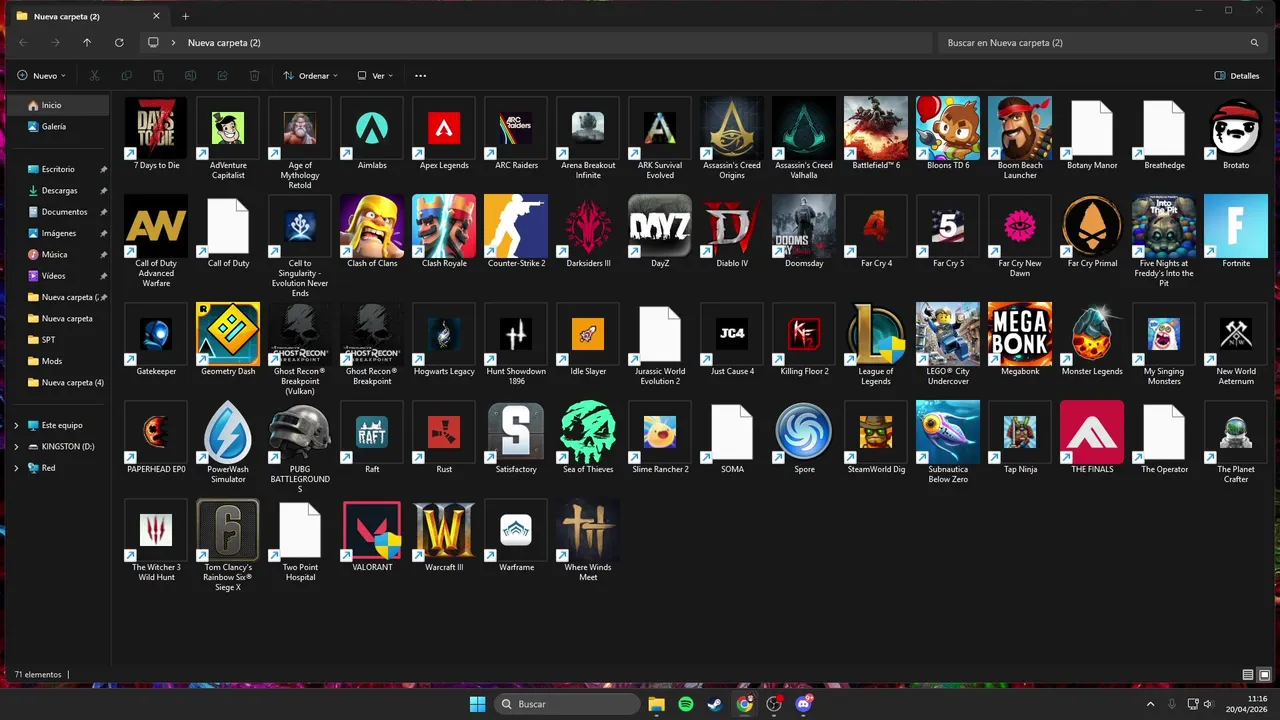Viewport: 1280px width, 720px height.
Task: Select the Brotato shortcut icon
Action: tap(1236, 128)
